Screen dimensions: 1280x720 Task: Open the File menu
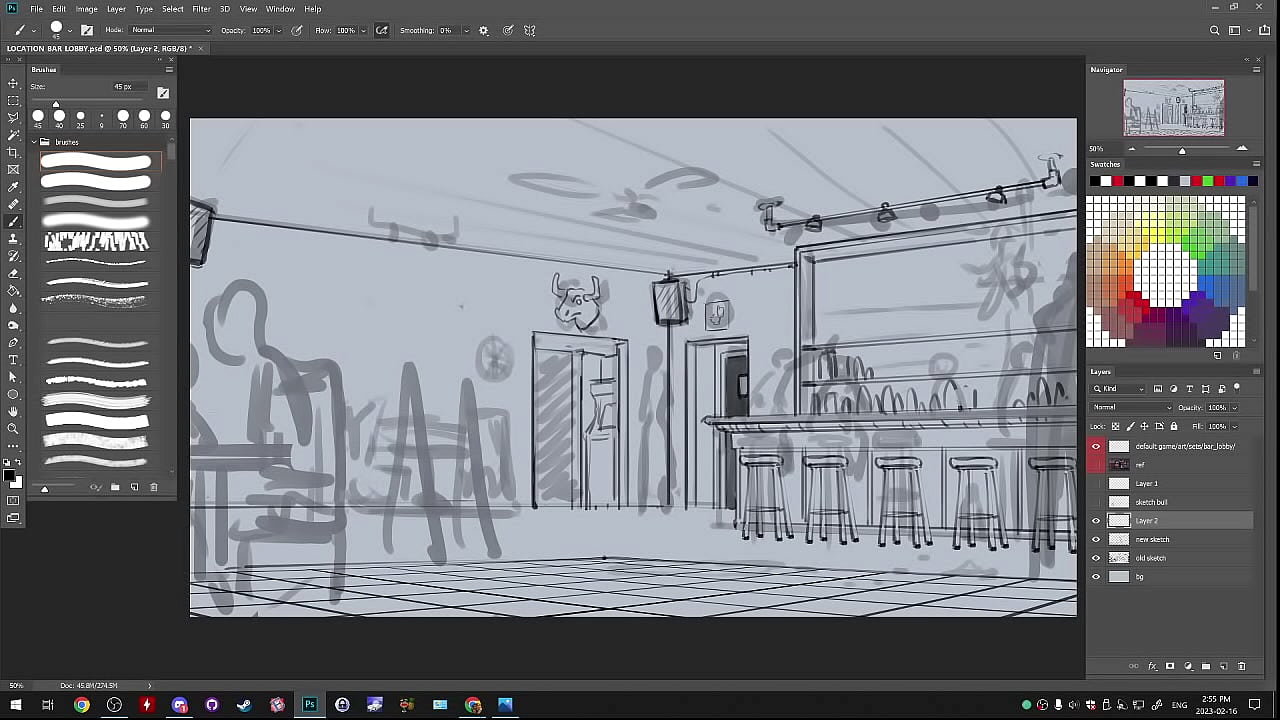(x=36, y=9)
